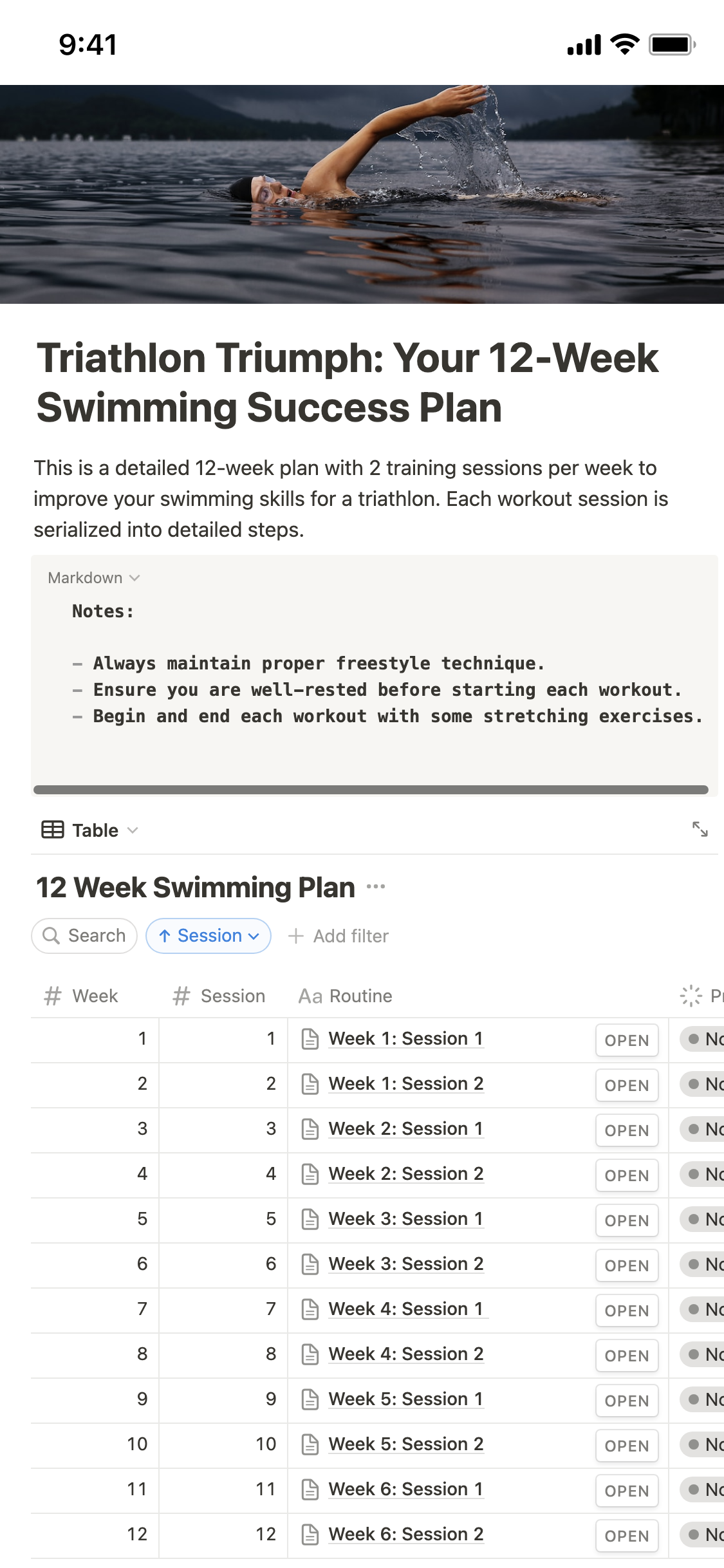724x1568 pixels.
Task: Click the expand full-page arrows icon
Action: pyautogui.click(x=700, y=829)
